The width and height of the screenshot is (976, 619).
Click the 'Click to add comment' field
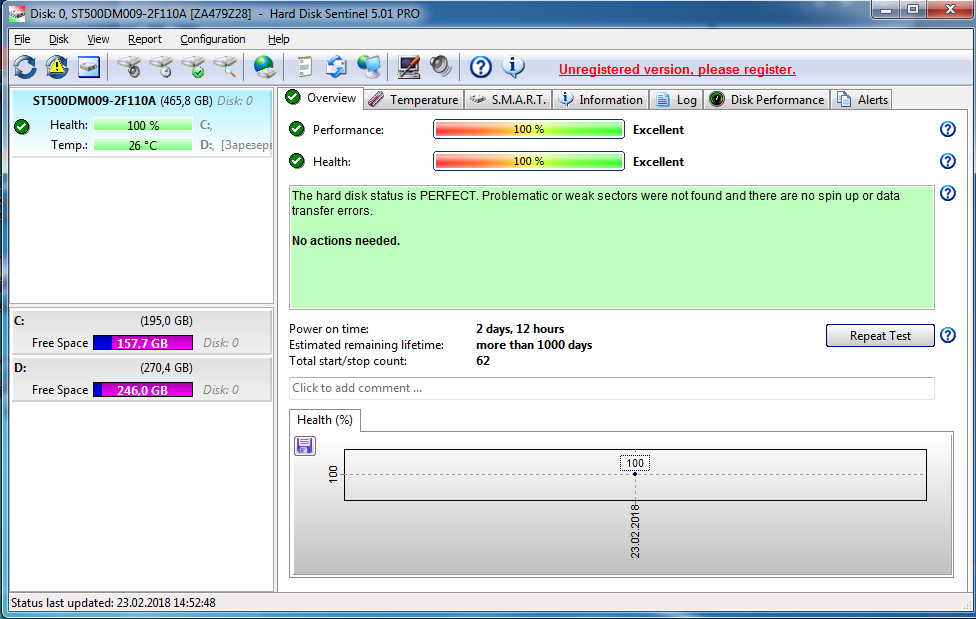(x=612, y=388)
